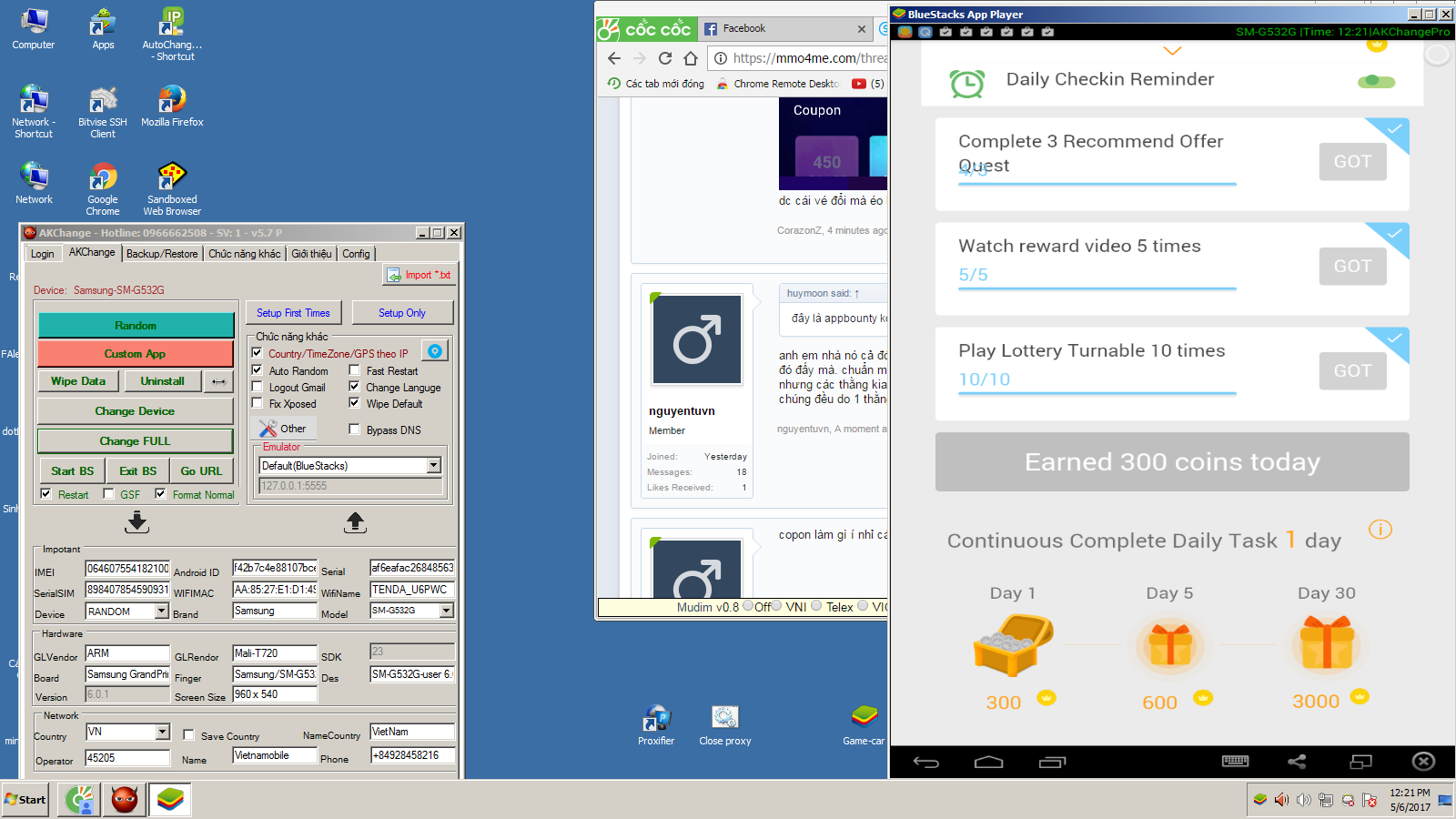Click the info icon beside Continuous Daily Task

pos(1380,530)
